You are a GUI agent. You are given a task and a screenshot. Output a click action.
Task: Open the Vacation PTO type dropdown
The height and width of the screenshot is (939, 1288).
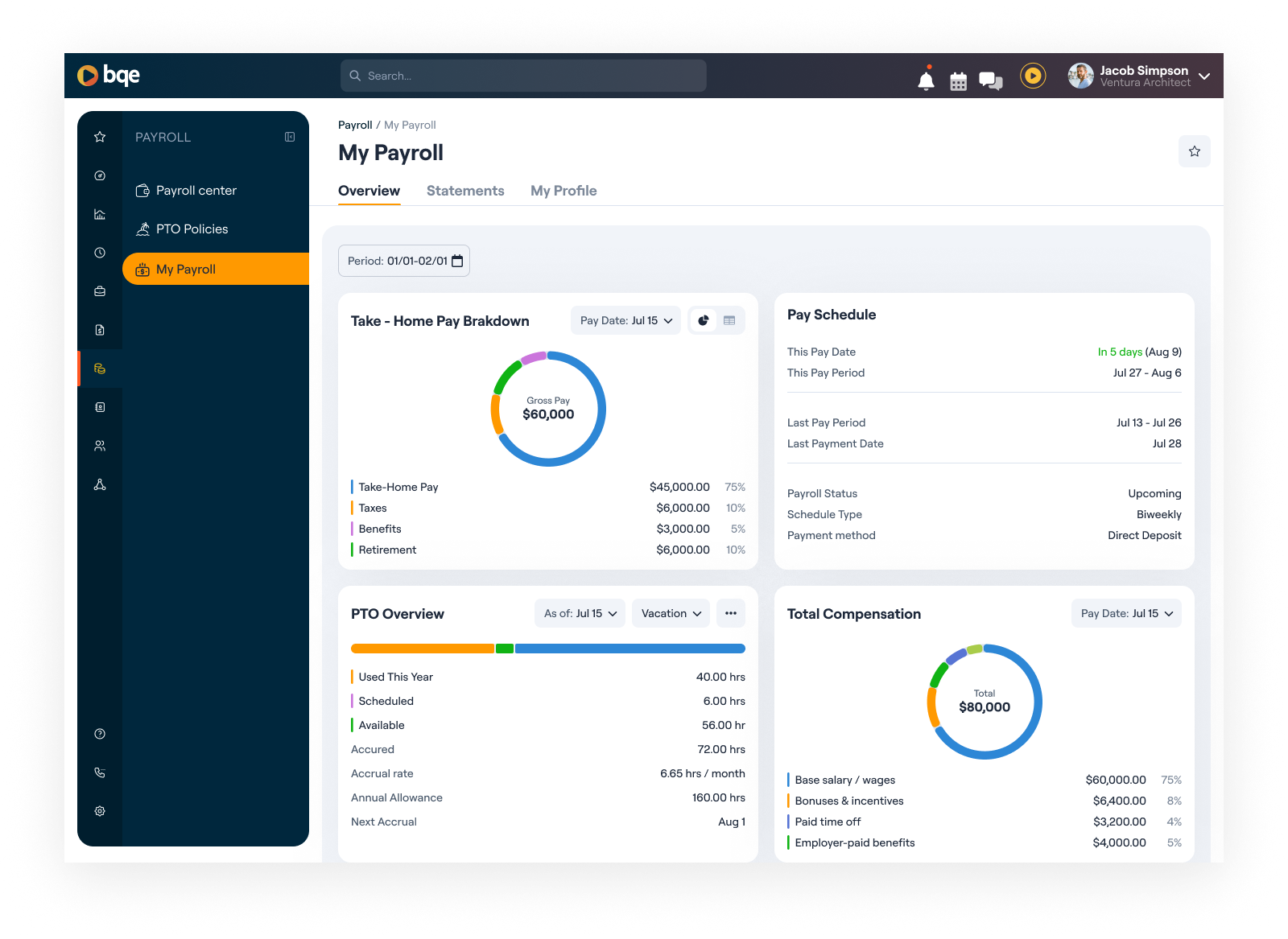click(671, 613)
